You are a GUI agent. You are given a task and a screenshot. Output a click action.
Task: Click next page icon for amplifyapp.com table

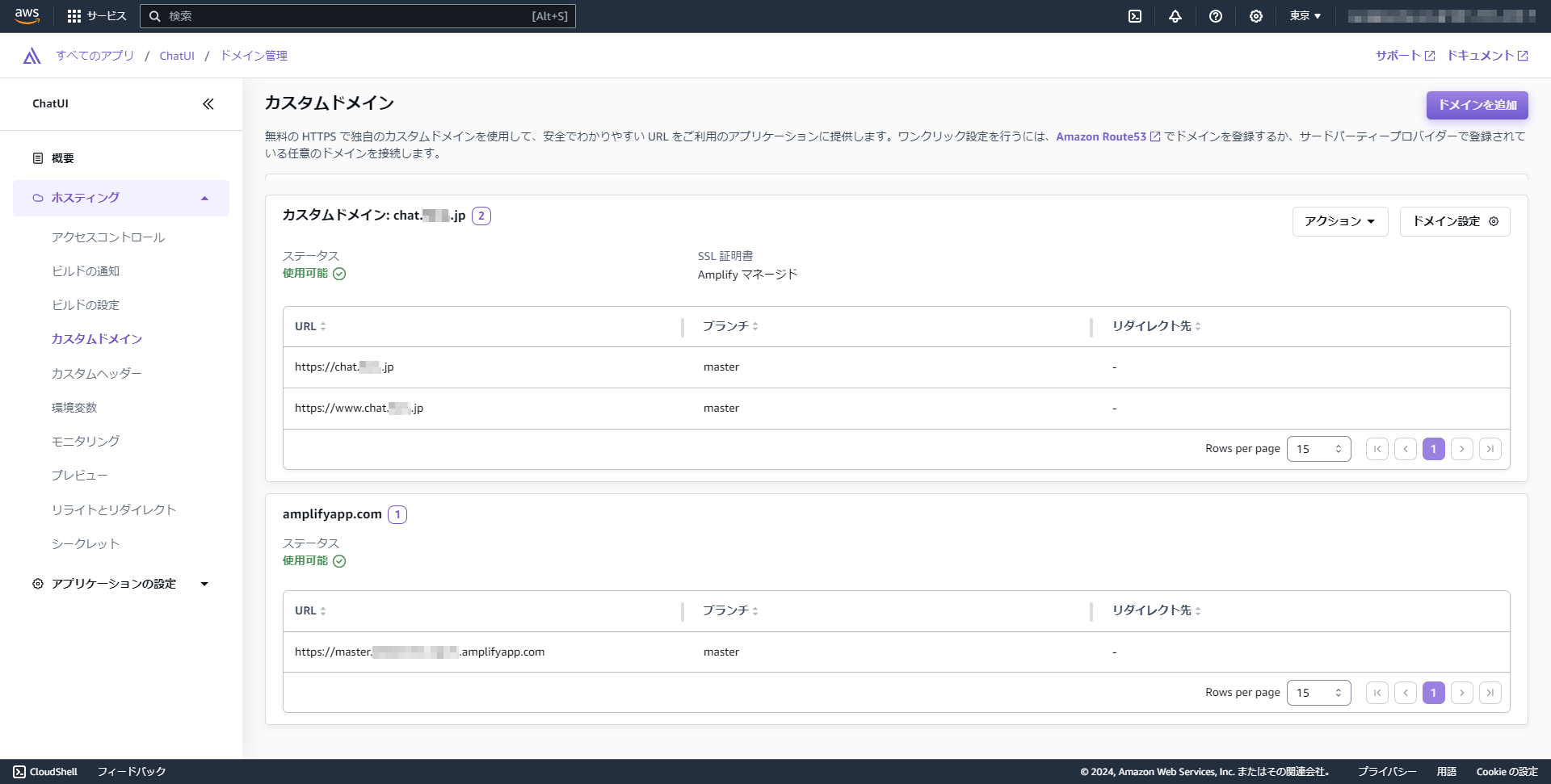[x=1462, y=693]
